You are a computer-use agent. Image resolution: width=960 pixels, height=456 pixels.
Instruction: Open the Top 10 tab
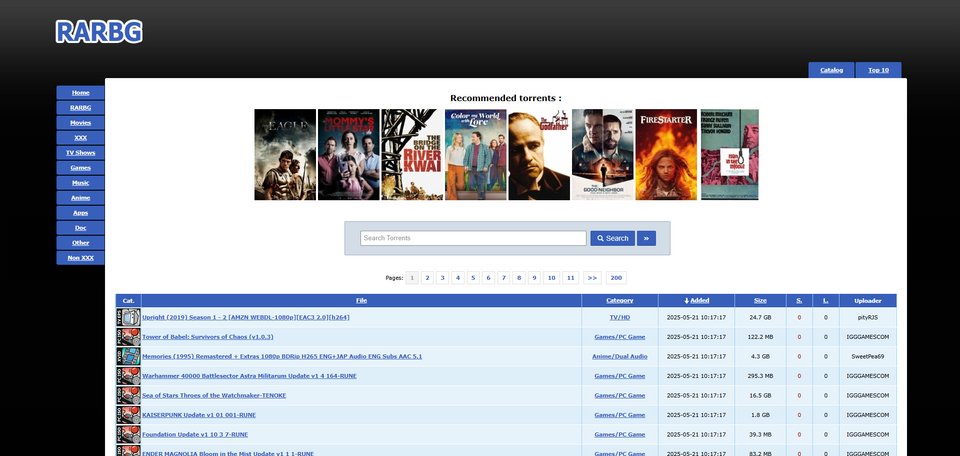click(x=879, y=70)
